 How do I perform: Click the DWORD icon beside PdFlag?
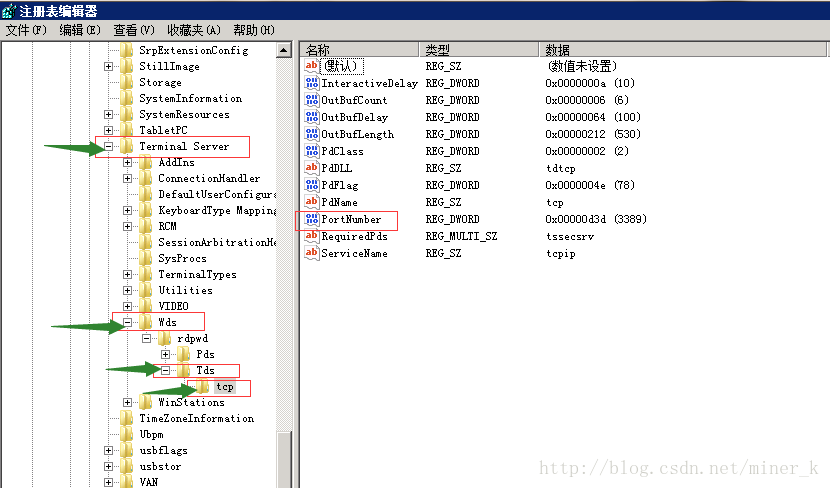312,185
